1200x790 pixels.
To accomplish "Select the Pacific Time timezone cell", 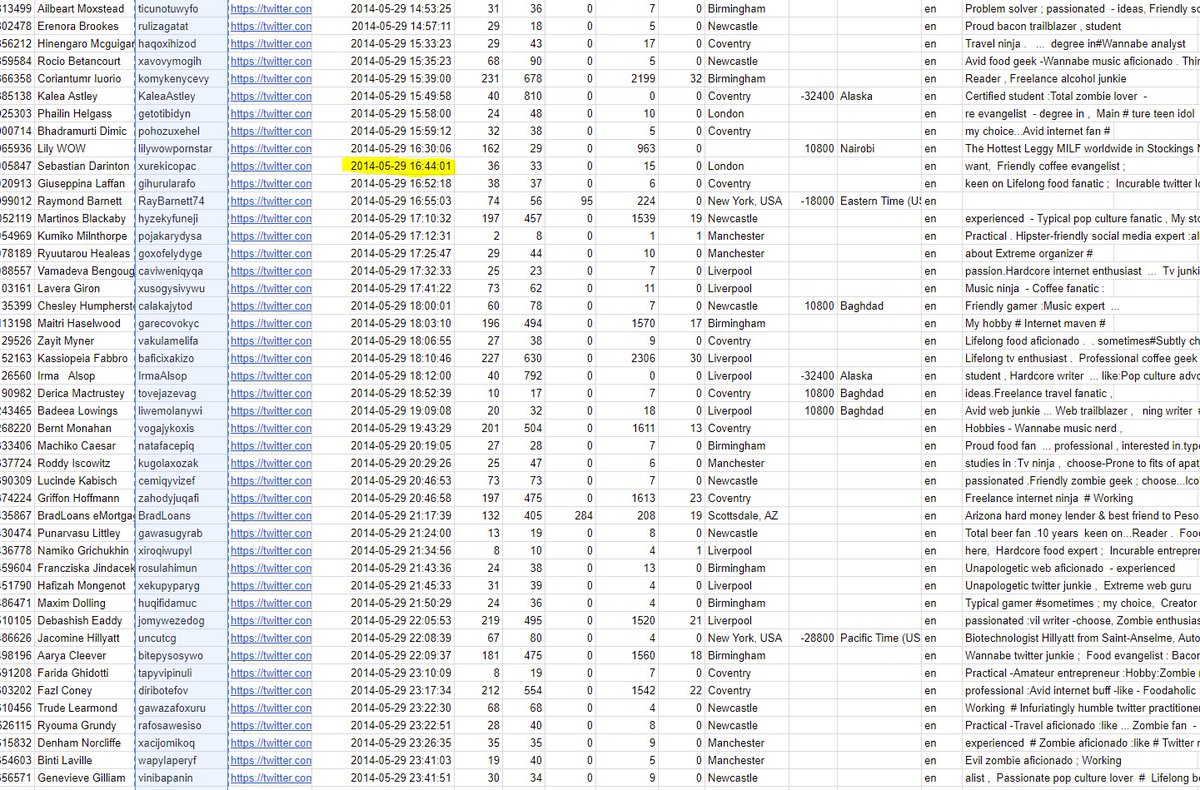I will [880, 638].
